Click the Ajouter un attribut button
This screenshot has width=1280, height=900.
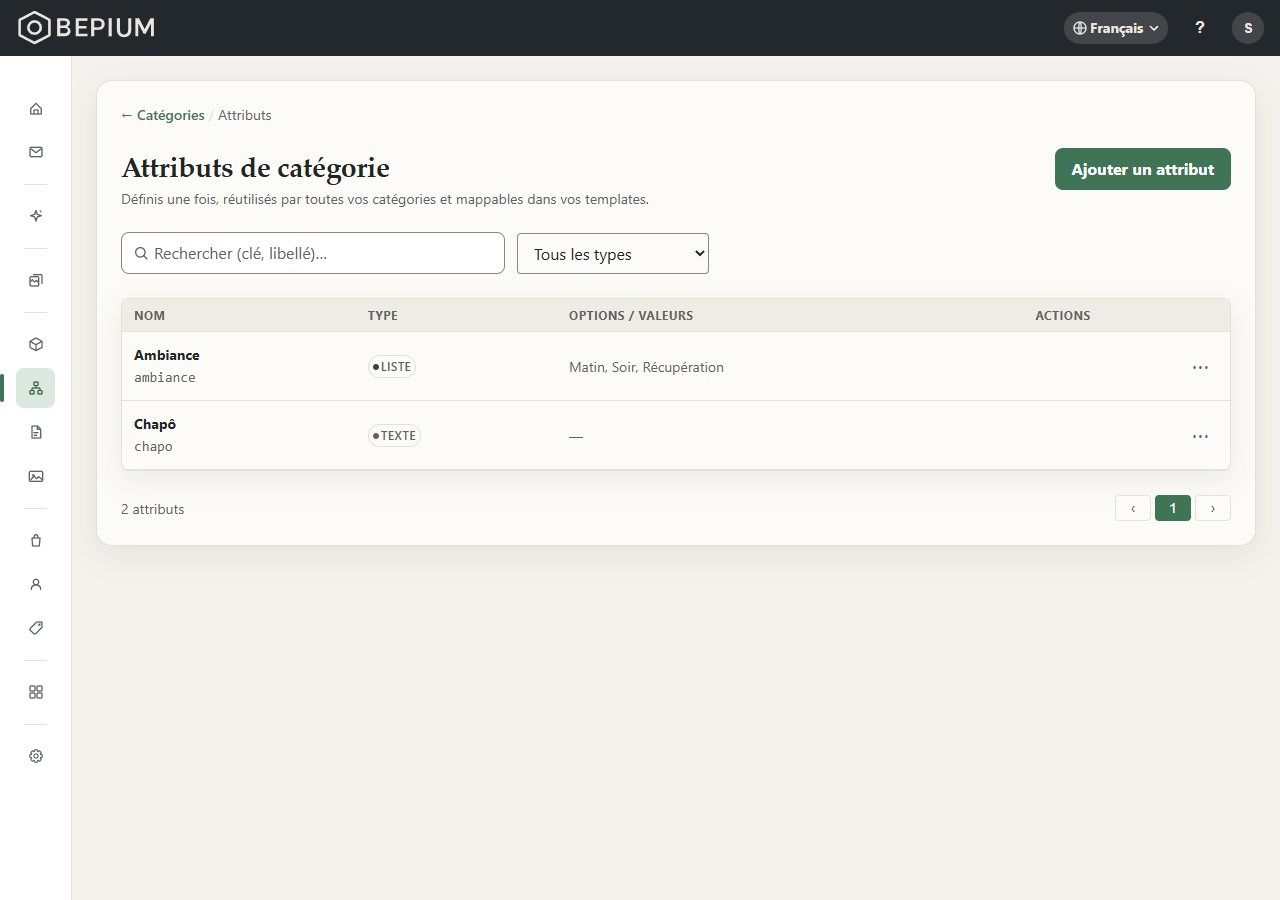pyautogui.click(x=1143, y=169)
